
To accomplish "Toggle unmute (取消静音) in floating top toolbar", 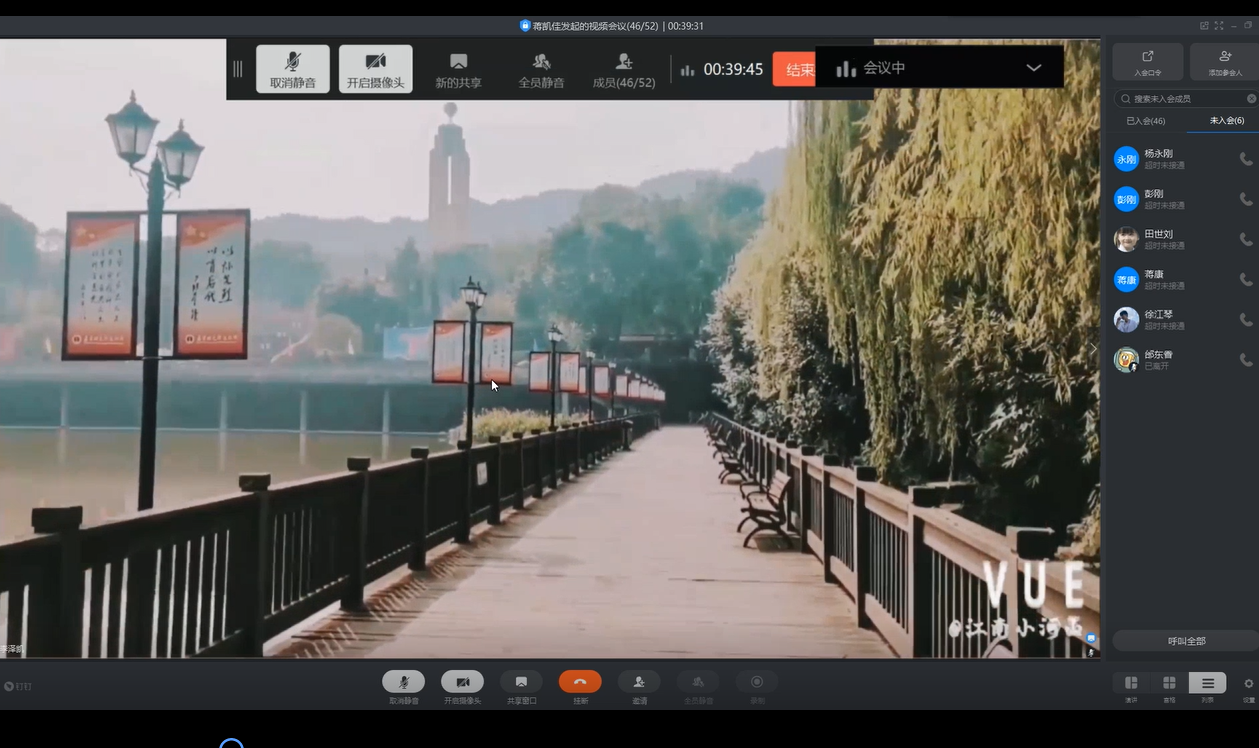I will coord(293,69).
